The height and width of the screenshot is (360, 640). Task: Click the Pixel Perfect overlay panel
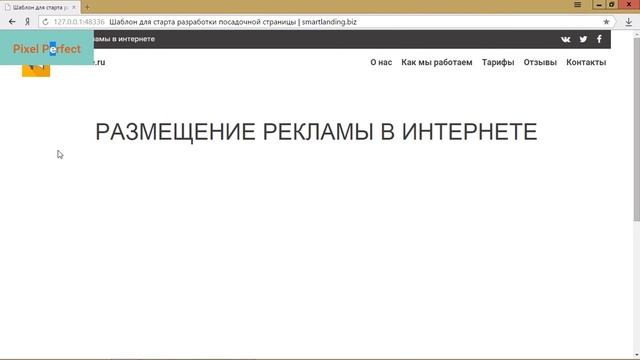(x=47, y=48)
